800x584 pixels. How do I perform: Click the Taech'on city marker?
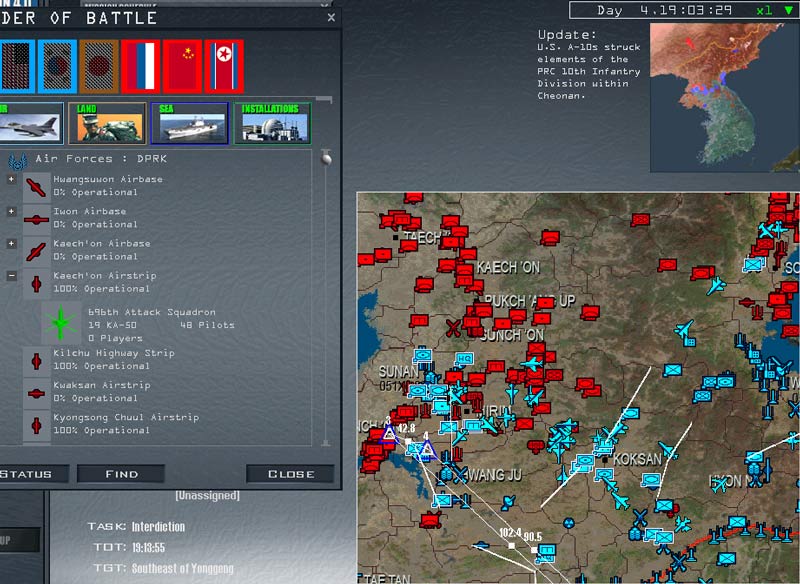395,237
